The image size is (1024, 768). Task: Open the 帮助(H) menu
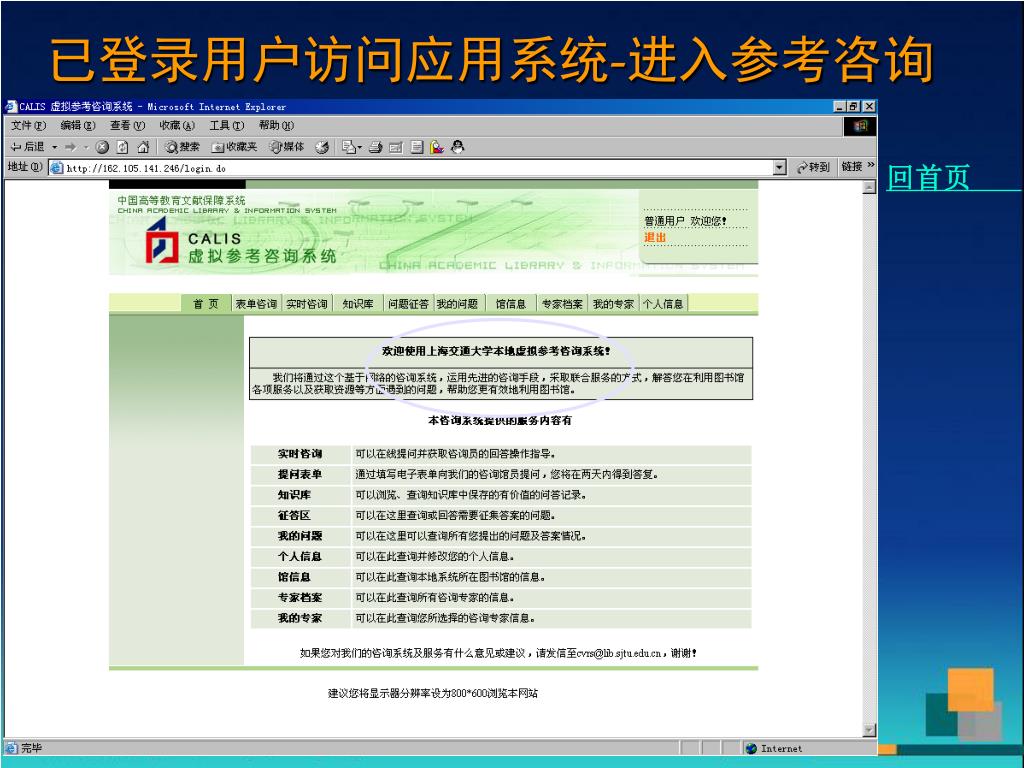[276, 125]
